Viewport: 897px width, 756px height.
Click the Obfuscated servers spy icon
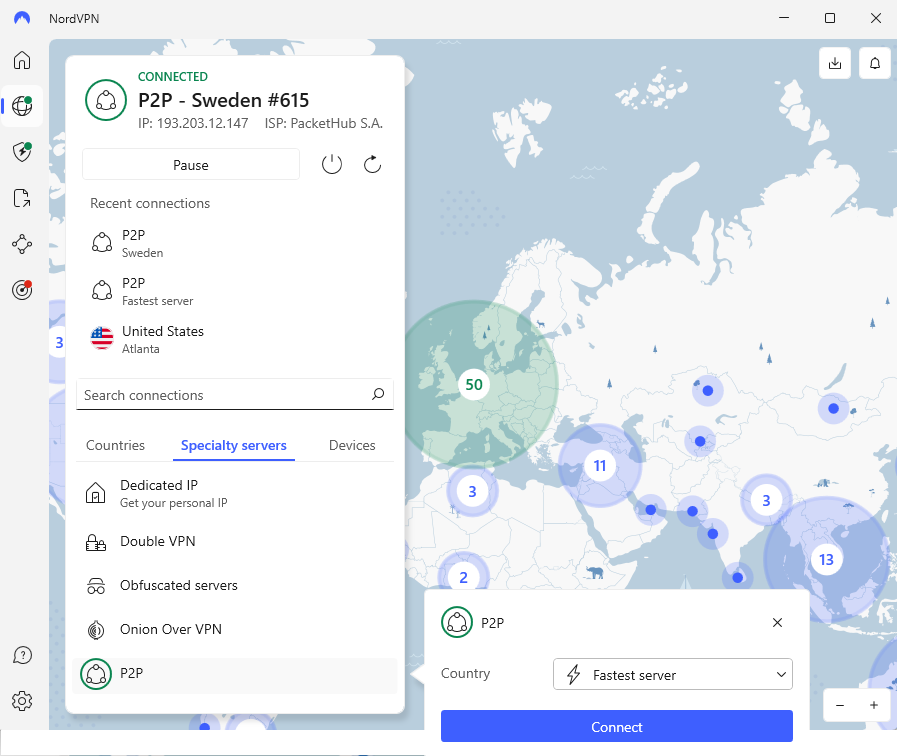pos(96,586)
